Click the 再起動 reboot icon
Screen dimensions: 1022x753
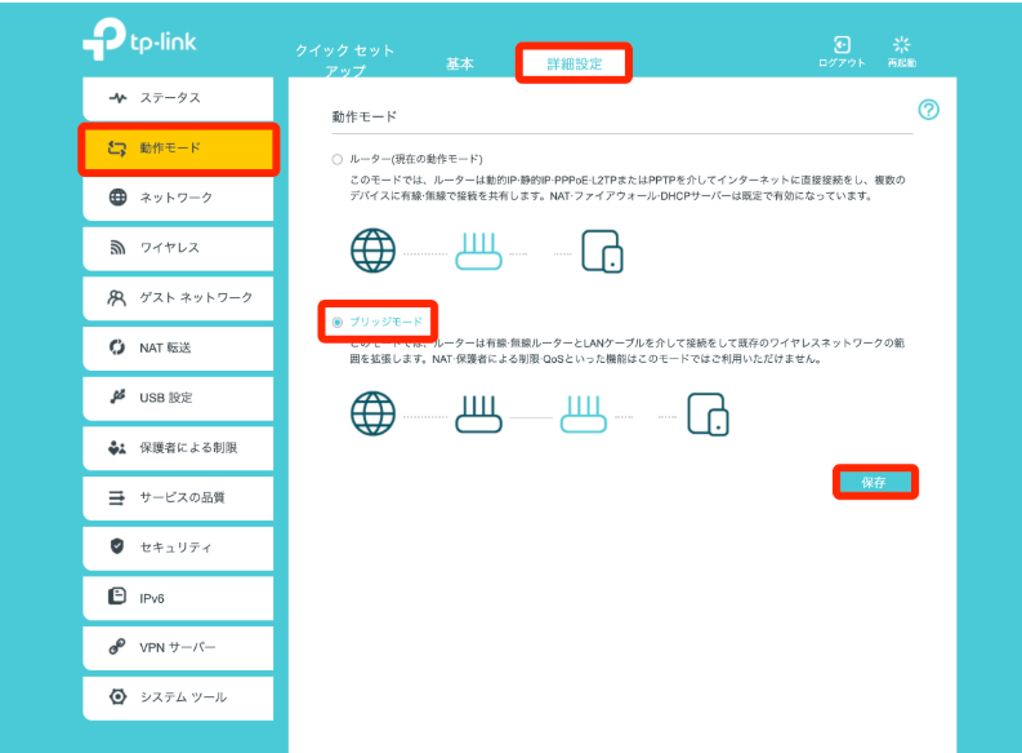(x=901, y=42)
